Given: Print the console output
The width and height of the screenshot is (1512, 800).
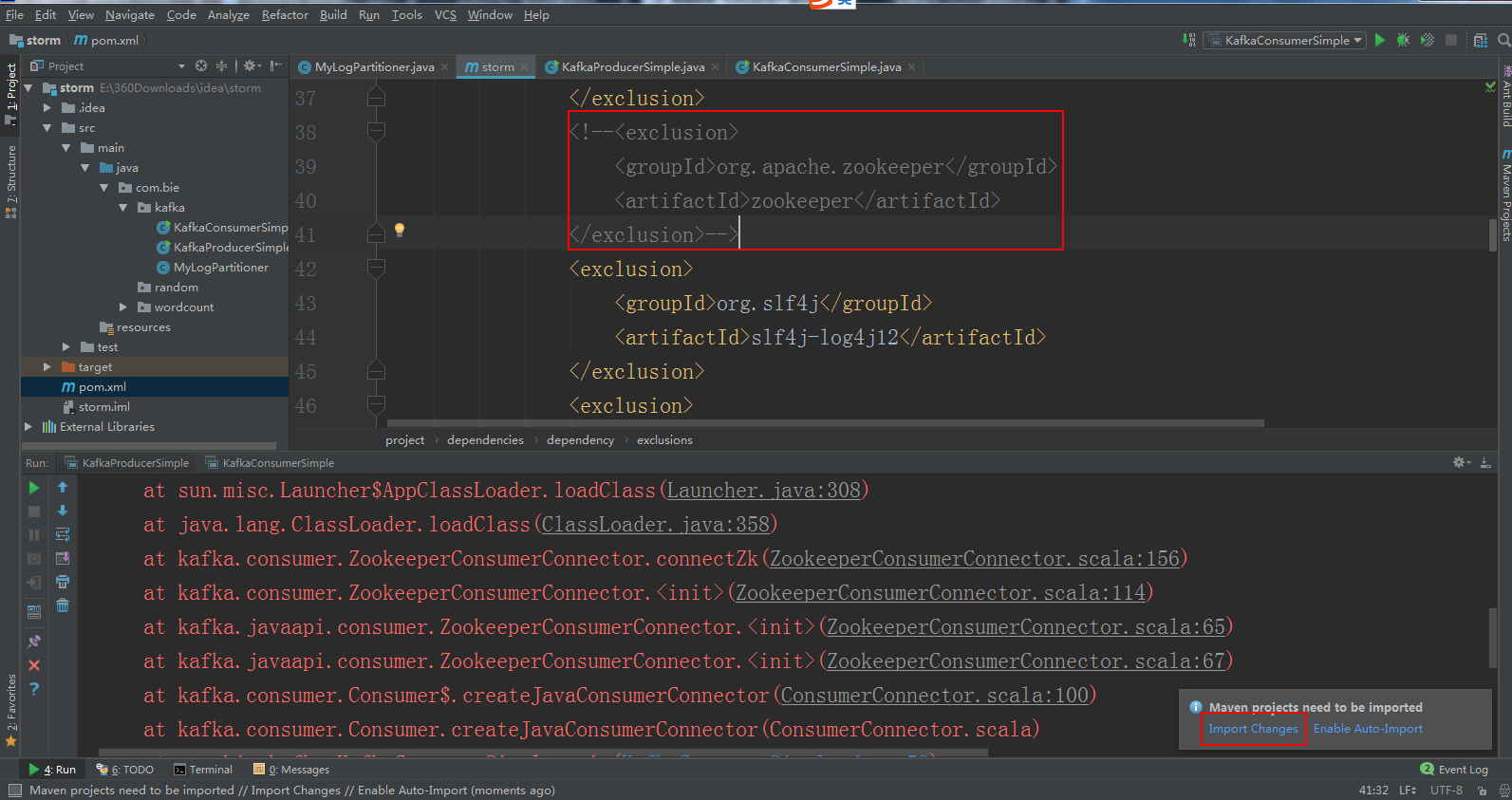Looking at the screenshot, I should click(63, 582).
